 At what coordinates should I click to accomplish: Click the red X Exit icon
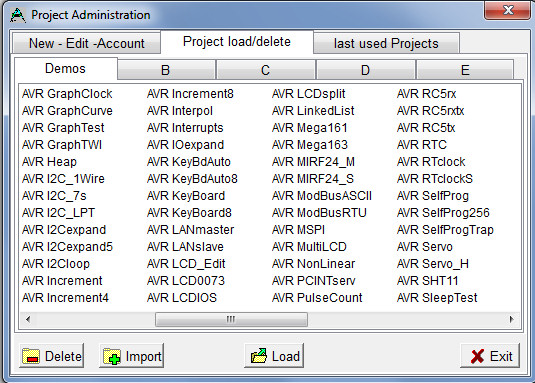(x=477, y=356)
